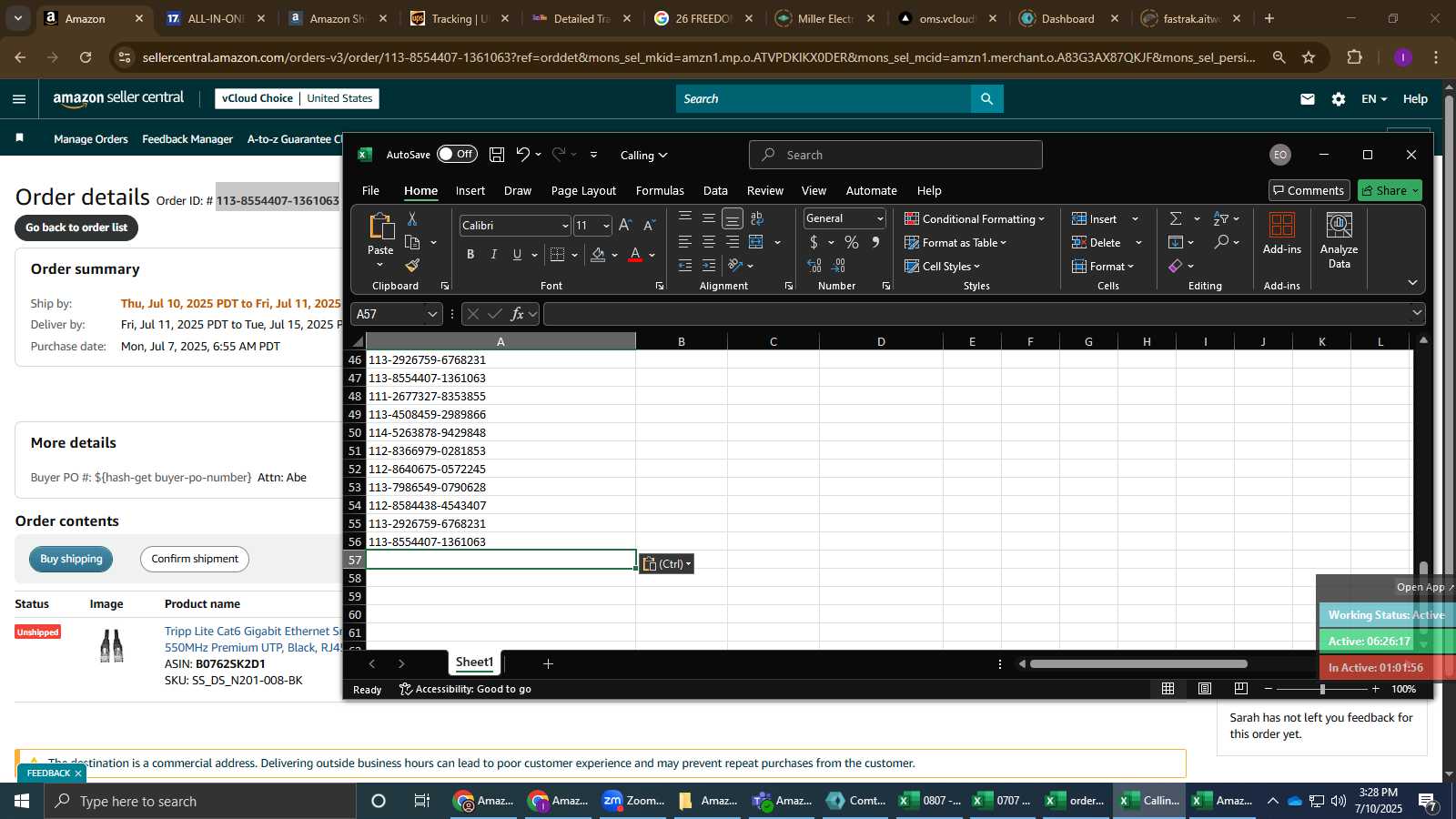
Task: Apply the Fill Color bucket
Action: point(598,255)
